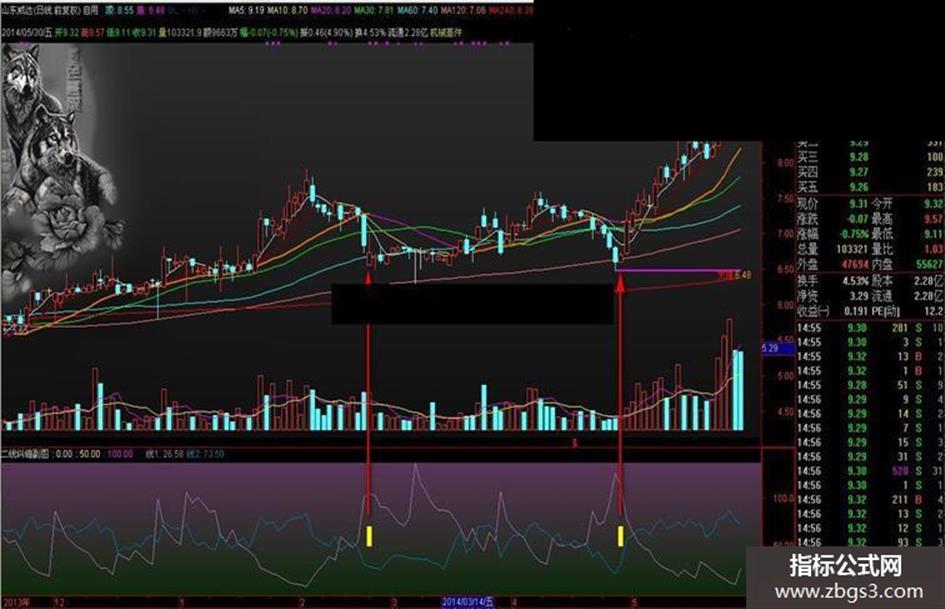This screenshot has height=609, width=945.
Task: Click the MA10: 8.70 moving average label
Action: (287, 11)
